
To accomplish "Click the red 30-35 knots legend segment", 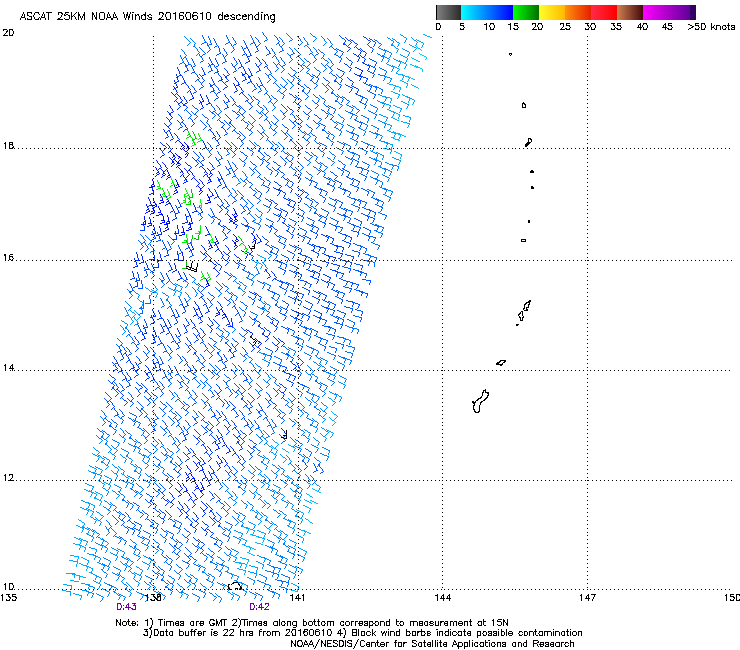I will click(x=604, y=12).
